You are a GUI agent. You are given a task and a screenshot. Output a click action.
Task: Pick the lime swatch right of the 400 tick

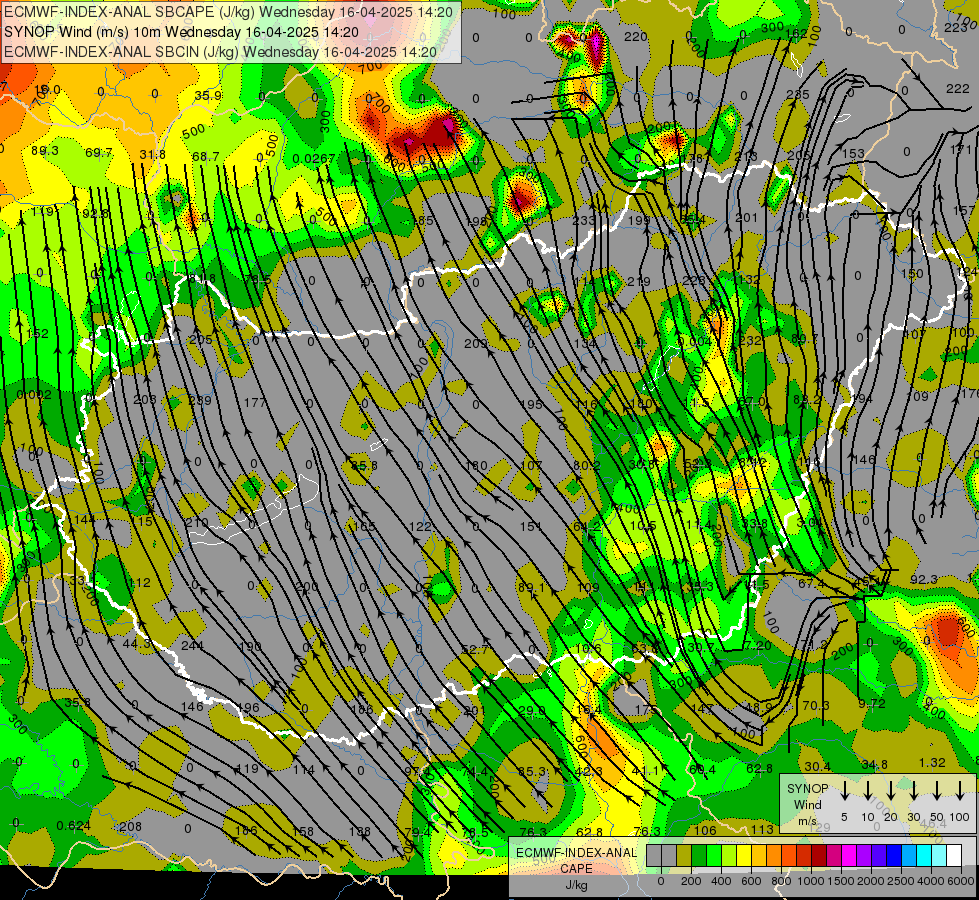[x=729, y=855]
